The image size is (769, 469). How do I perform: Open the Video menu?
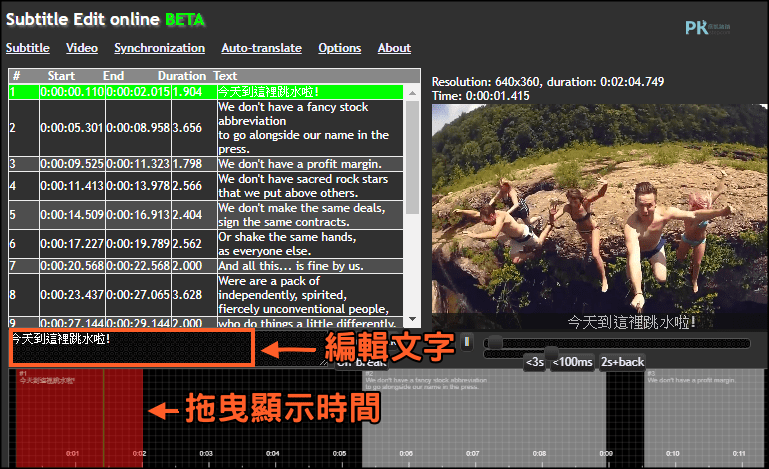click(x=82, y=48)
